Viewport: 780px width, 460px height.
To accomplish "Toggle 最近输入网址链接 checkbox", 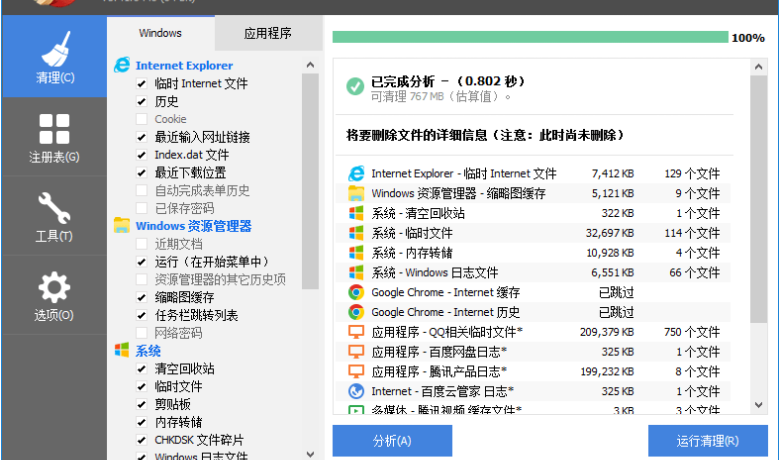I will point(142,137).
